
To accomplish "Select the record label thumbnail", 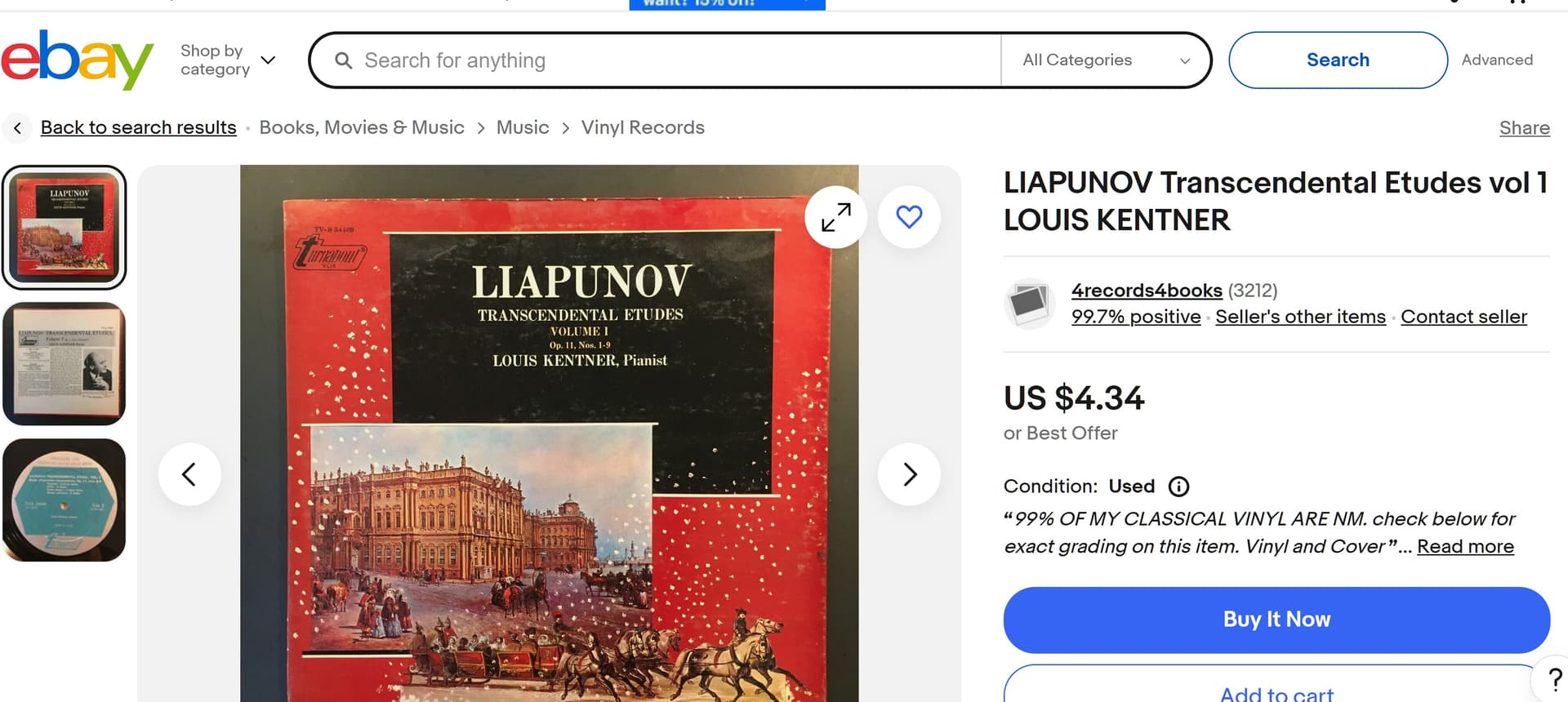I will [65, 500].
